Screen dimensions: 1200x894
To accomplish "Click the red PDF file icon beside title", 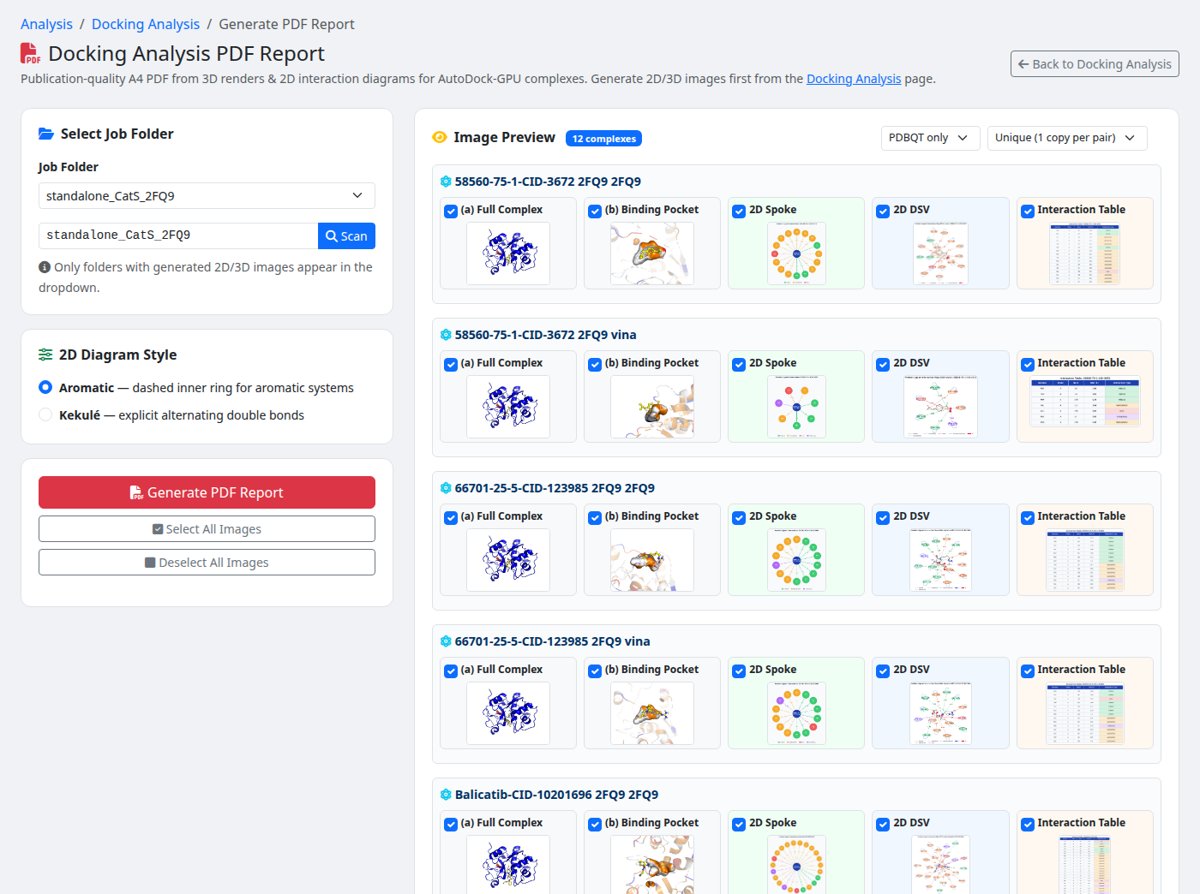I will (30, 54).
